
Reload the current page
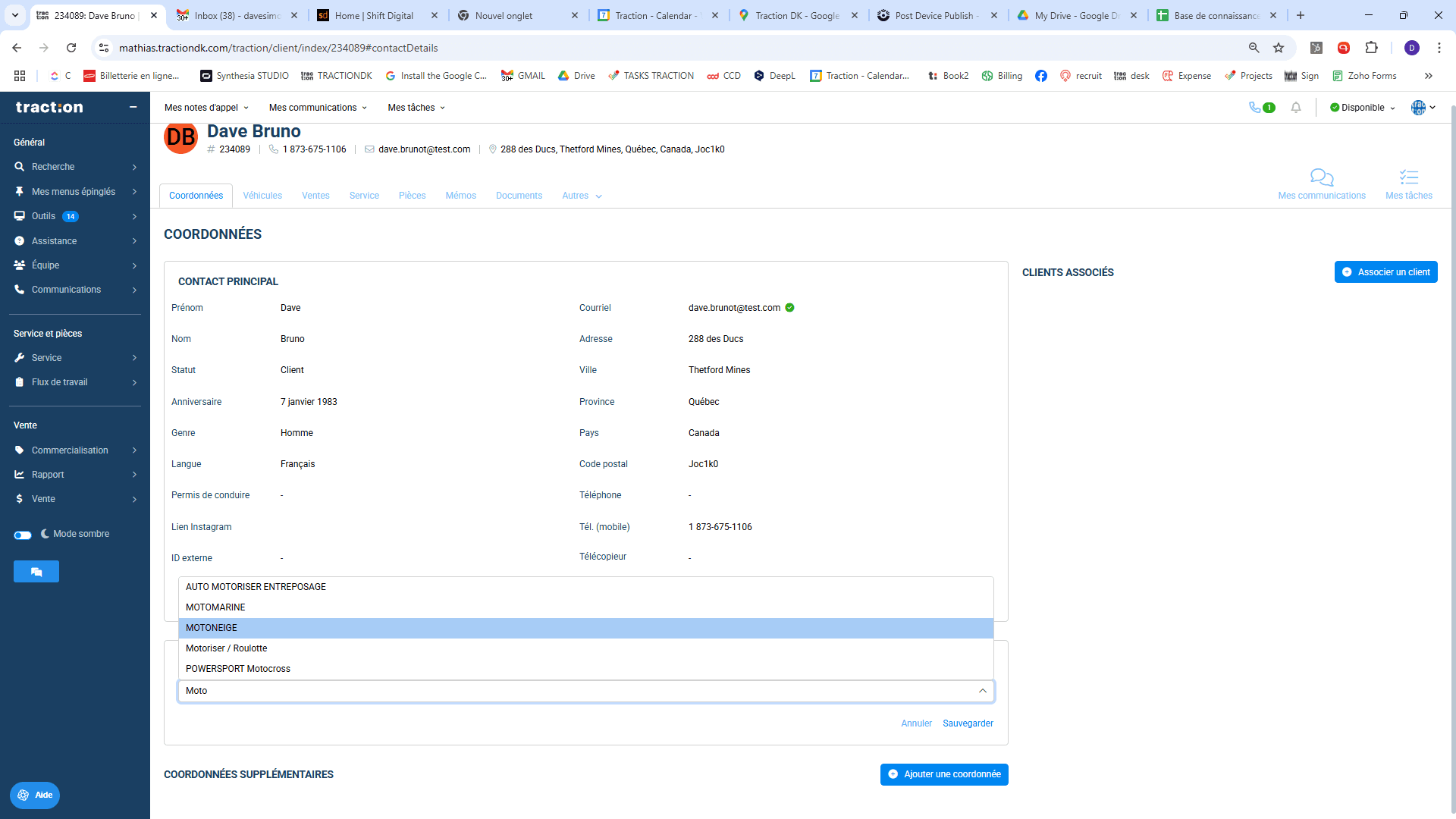tap(71, 48)
